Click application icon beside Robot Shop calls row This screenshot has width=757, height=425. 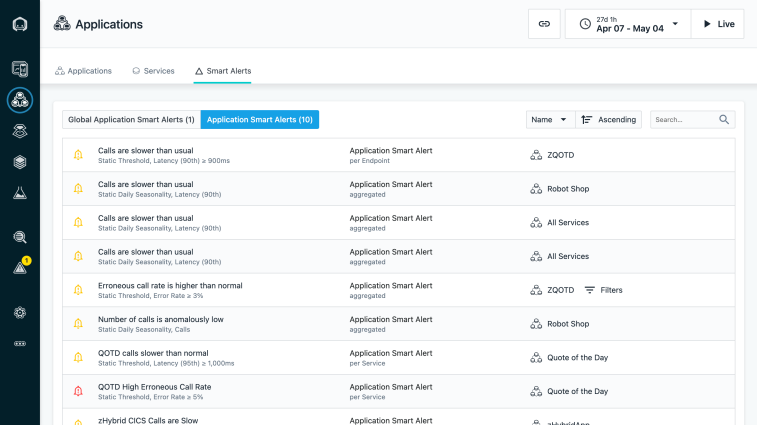tap(536, 324)
